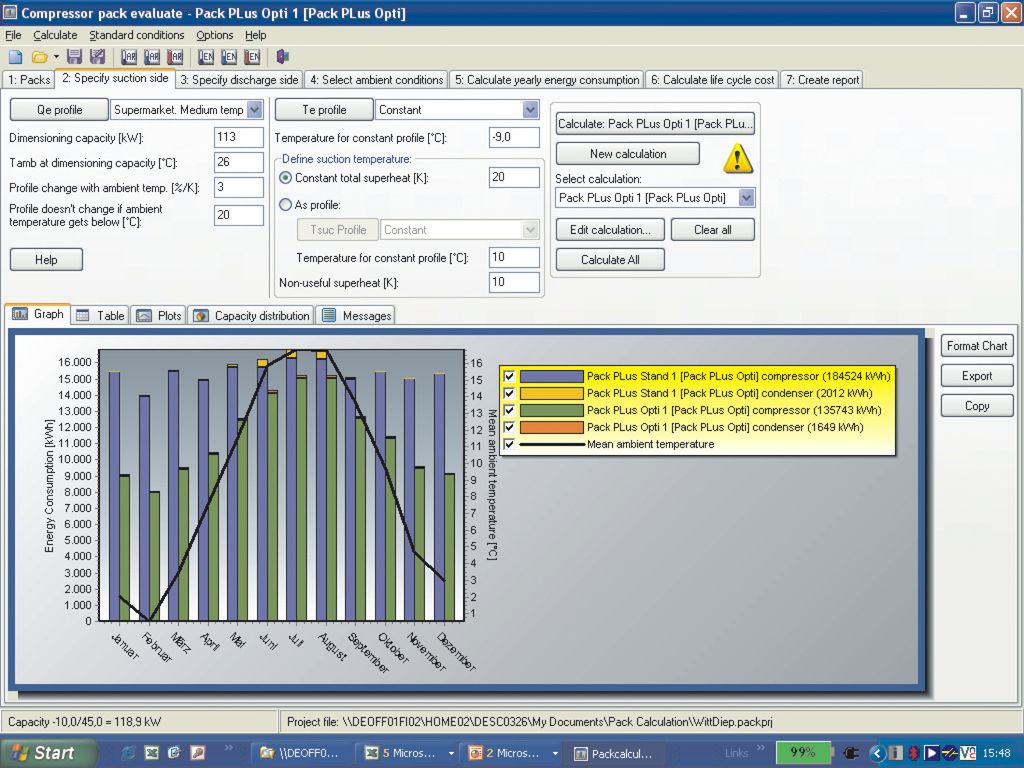Click the warning triangle icon
Image resolution: width=1024 pixels, height=768 pixels.
click(x=738, y=158)
